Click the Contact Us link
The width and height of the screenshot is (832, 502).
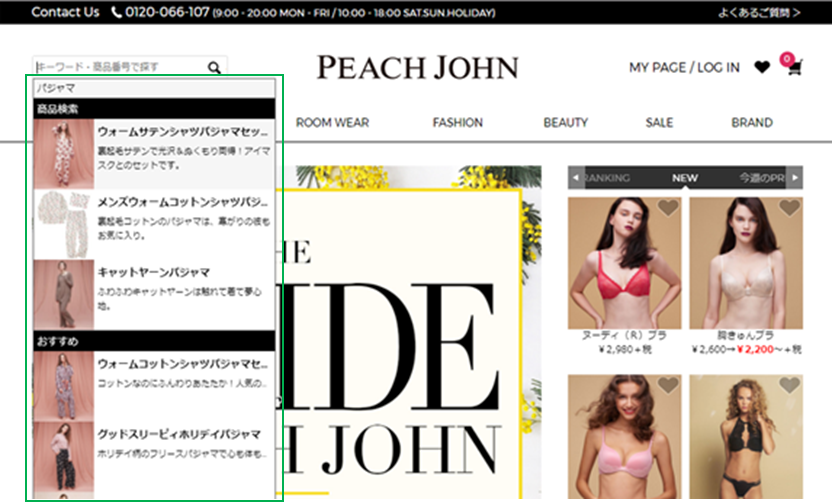pyautogui.click(x=65, y=12)
